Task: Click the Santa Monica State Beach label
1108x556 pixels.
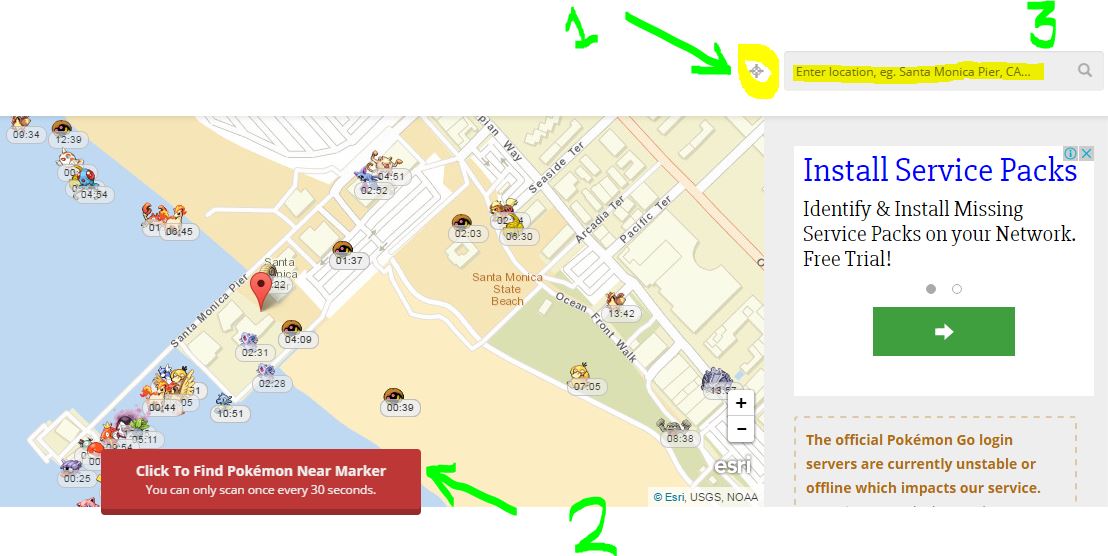Action: pyautogui.click(x=507, y=289)
